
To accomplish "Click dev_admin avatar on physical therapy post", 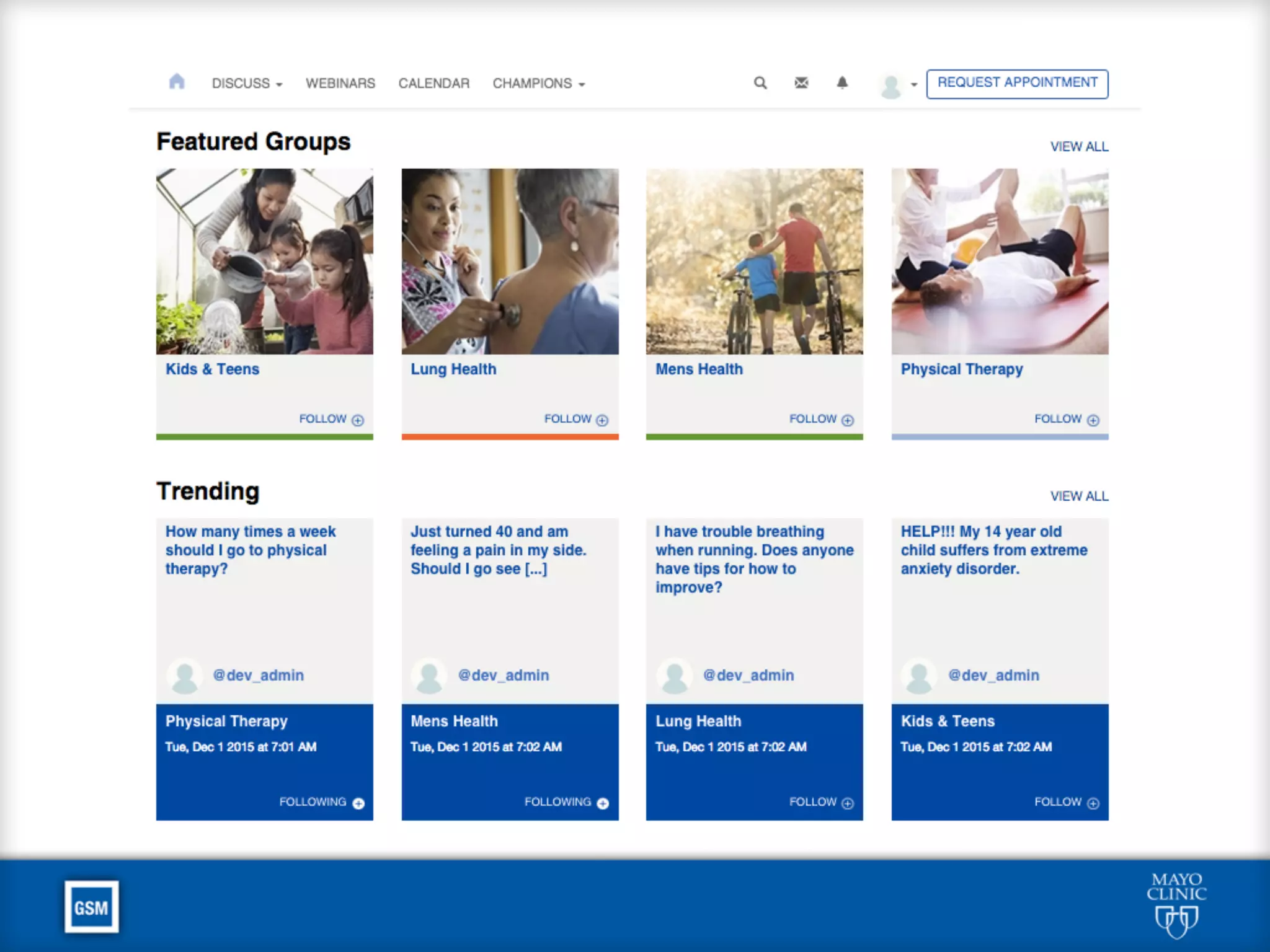I will point(185,676).
